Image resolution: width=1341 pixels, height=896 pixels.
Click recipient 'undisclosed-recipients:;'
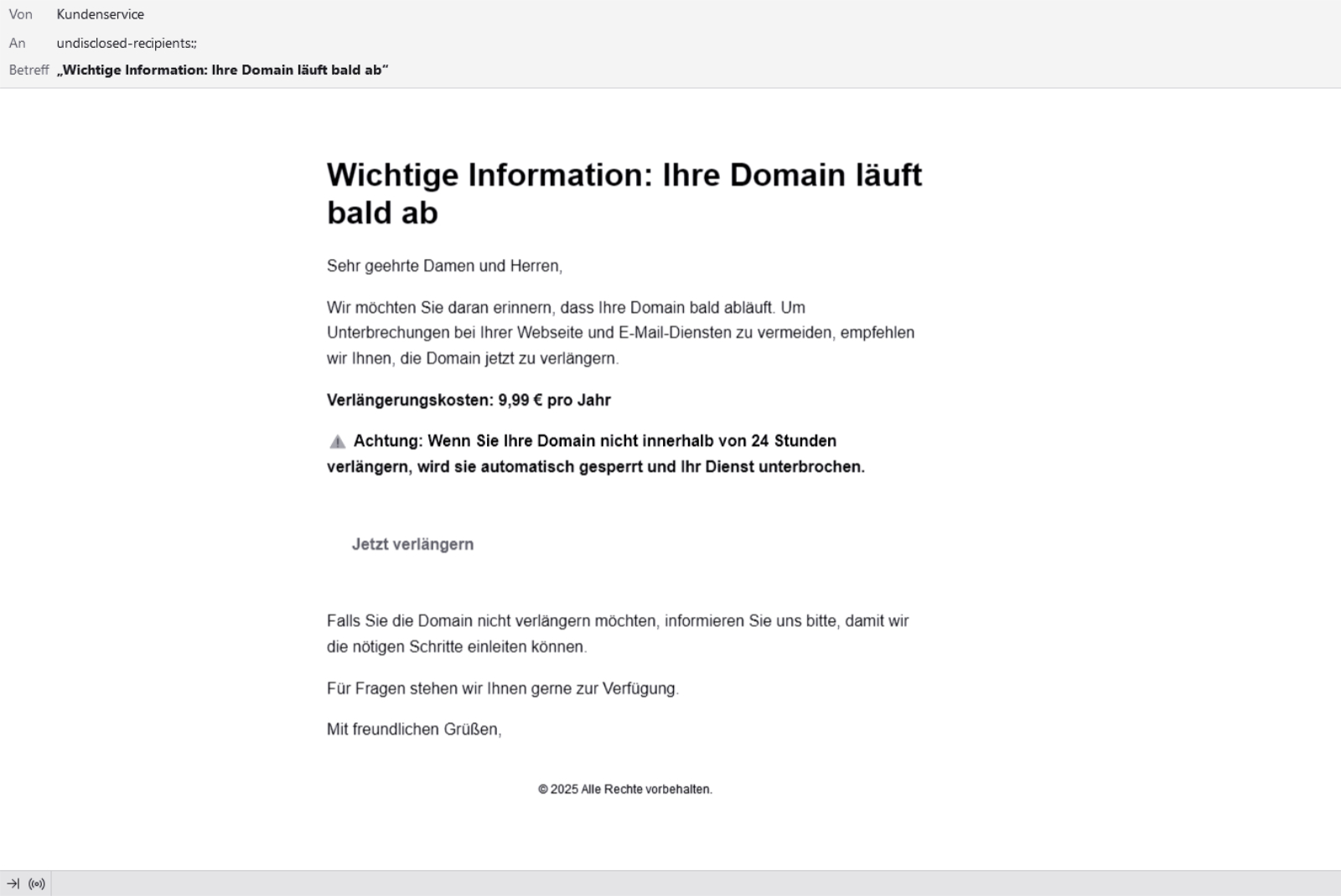127,43
